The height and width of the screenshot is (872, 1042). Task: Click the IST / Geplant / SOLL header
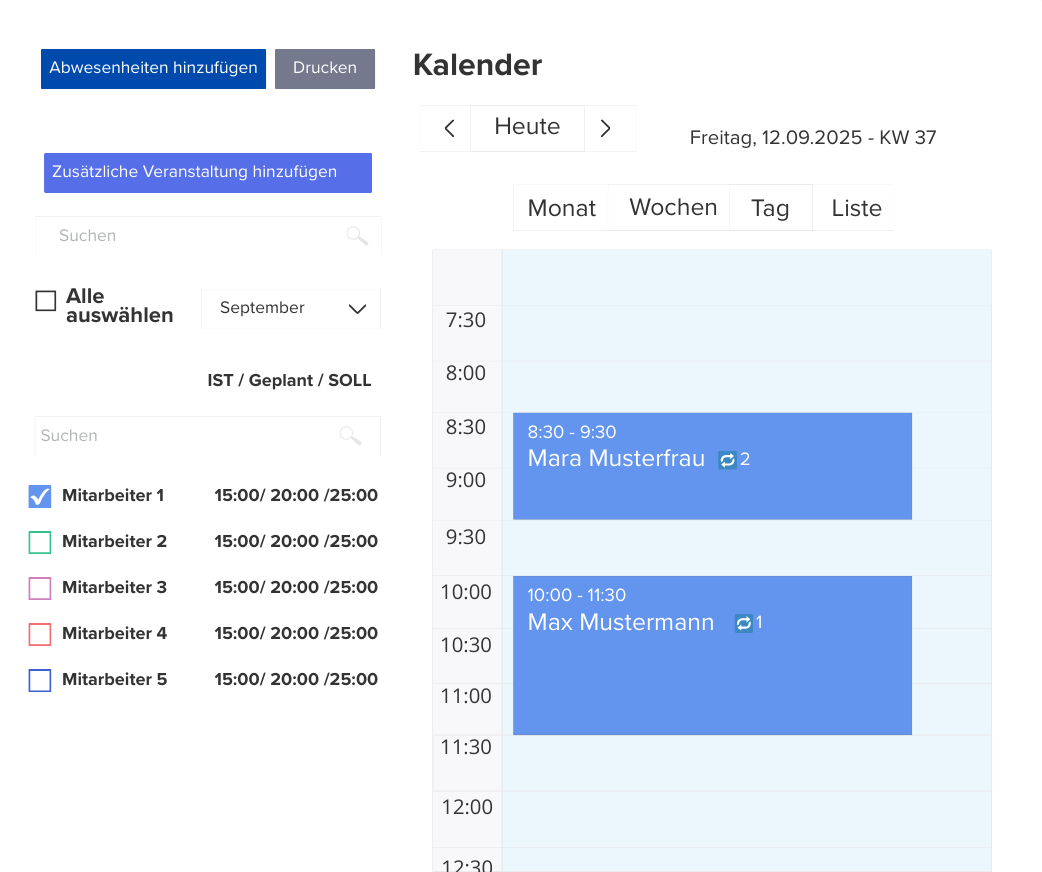pyautogui.click(x=289, y=380)
